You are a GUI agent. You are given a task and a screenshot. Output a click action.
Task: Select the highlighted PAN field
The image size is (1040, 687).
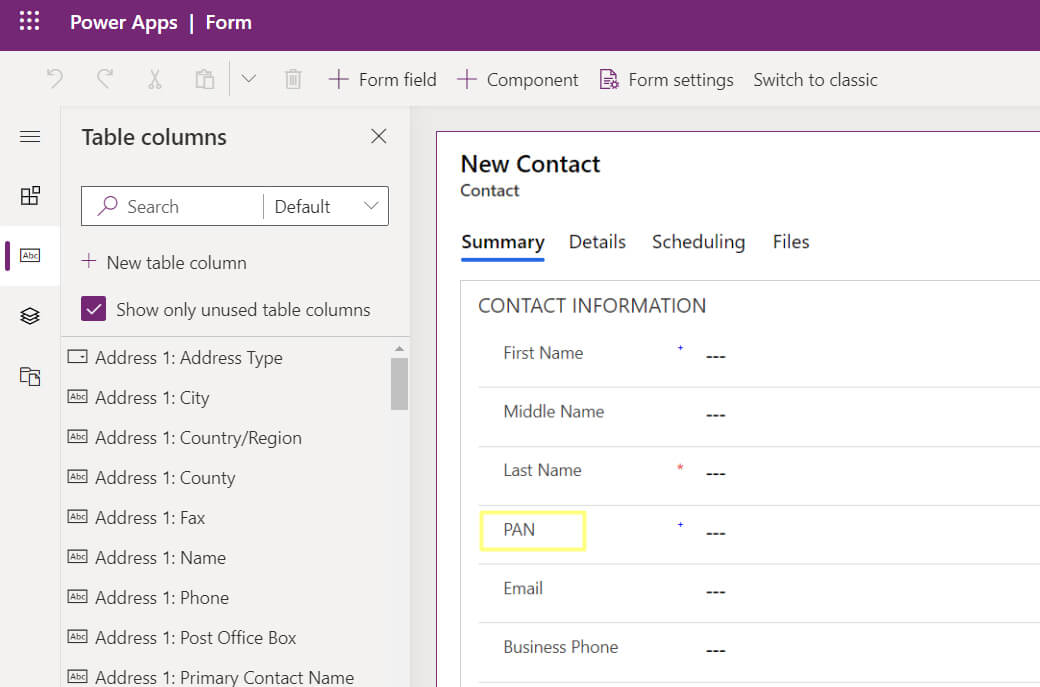pos(532,530)
